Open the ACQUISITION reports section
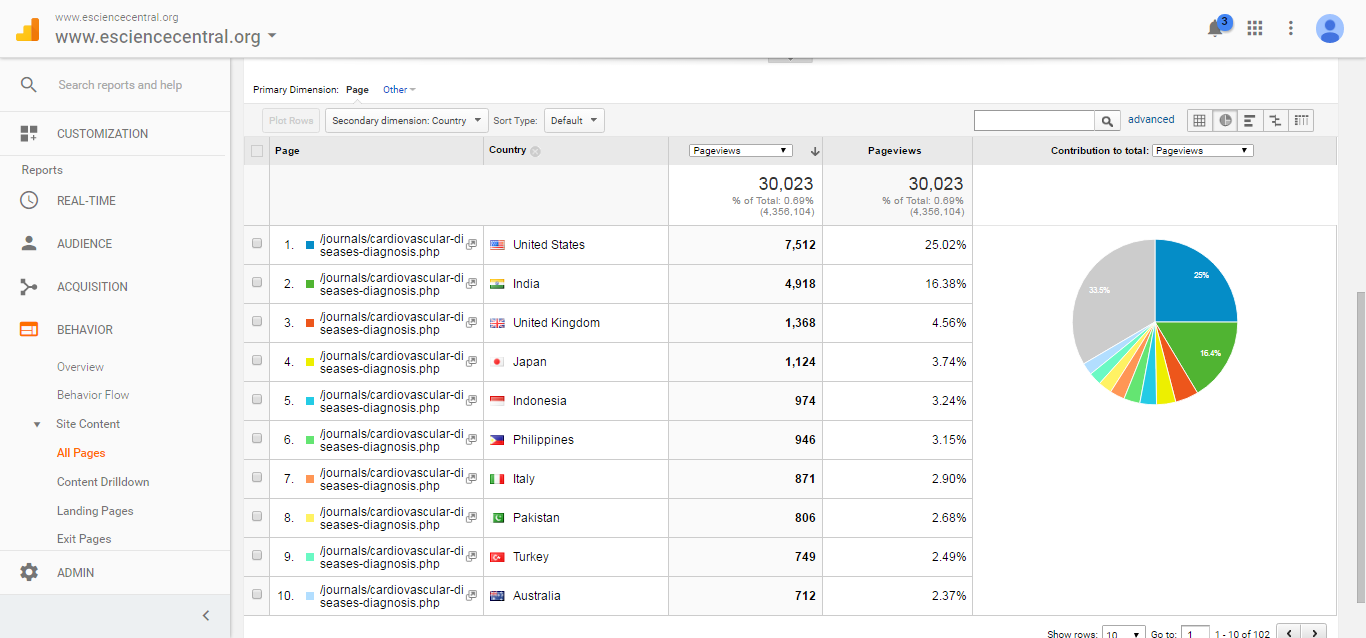This screenshot has width=1366, height=638. (x=92, y=287)
